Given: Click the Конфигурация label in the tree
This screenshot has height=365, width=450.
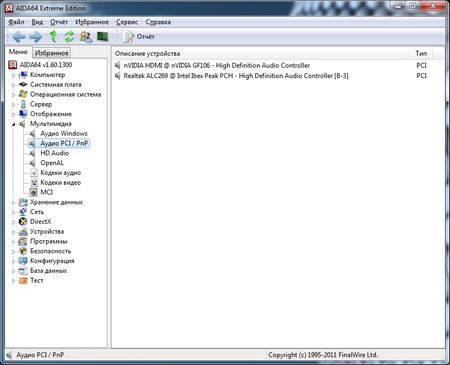Looking at the screenshot, I should tap(52, 261).
